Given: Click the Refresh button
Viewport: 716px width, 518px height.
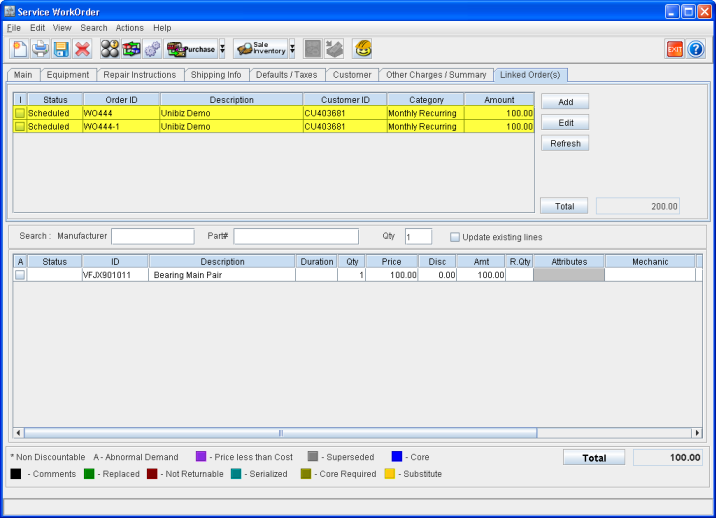Looking at the screenshot, I should (565, 143).
